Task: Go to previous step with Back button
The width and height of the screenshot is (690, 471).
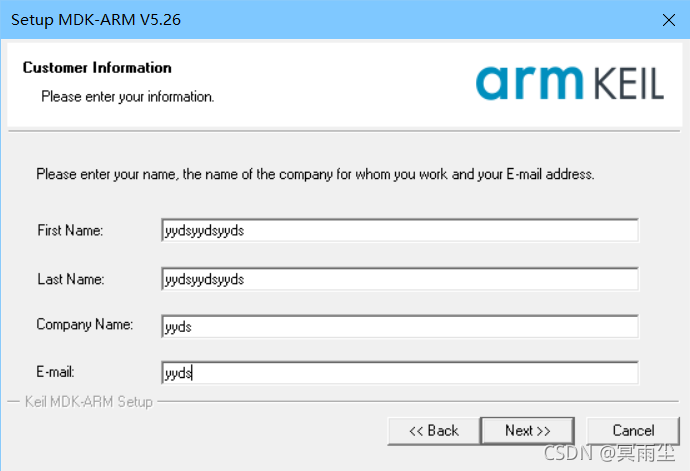Action: click(434, 431)
